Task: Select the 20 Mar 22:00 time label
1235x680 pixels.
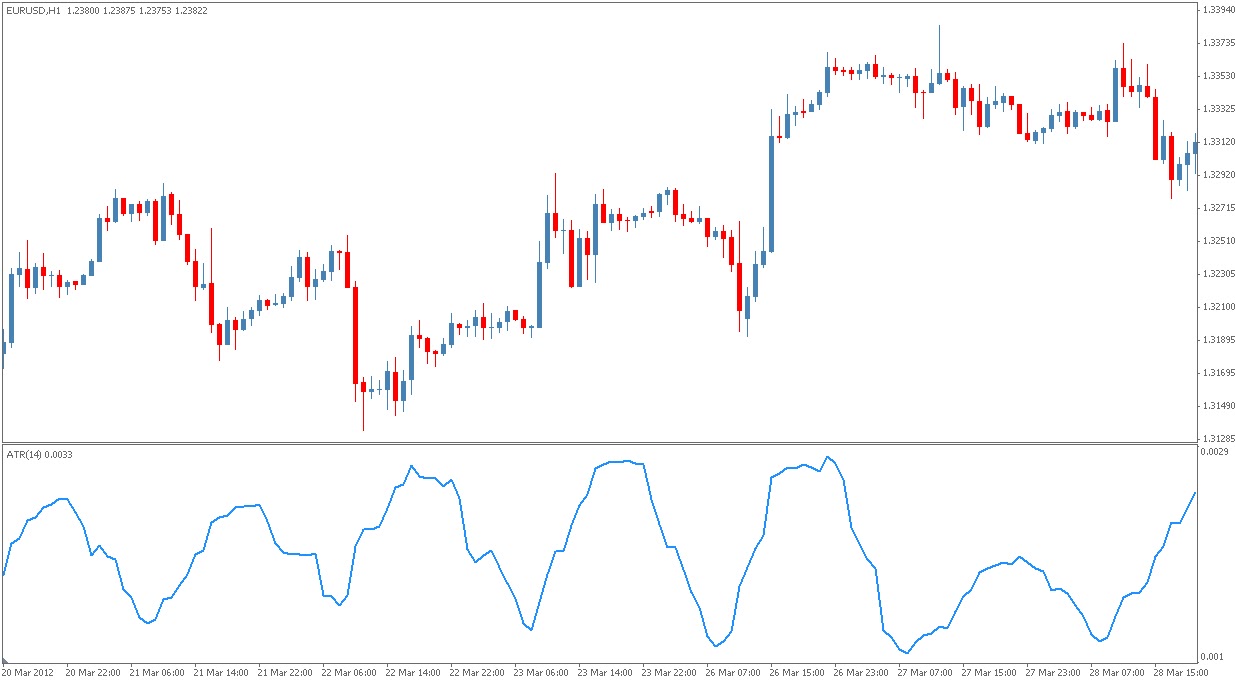Action: point(91,672)
